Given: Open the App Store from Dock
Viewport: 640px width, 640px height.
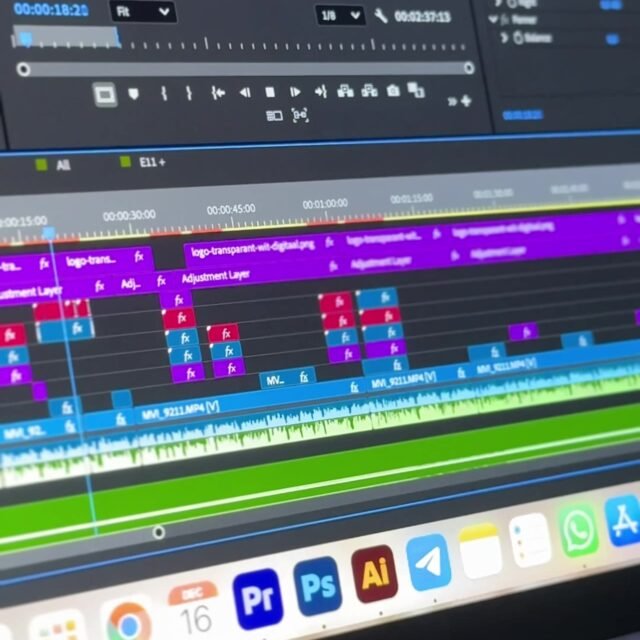Looking at the screenshot, I should pyautogui.click(x=624, y=520).
